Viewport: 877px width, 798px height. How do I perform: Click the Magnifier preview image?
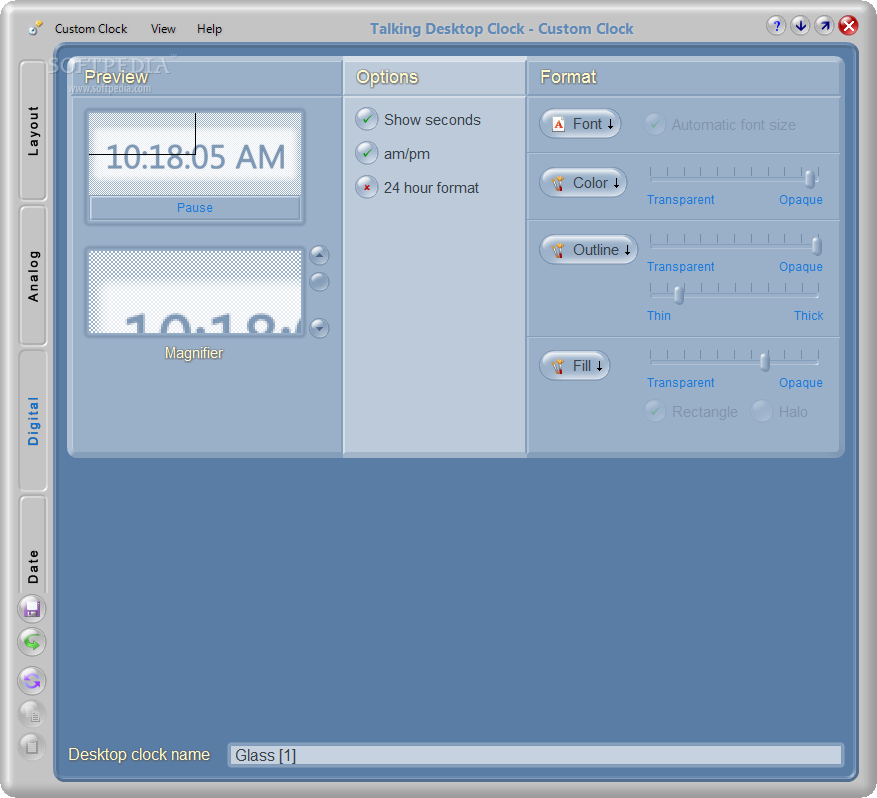(195, 292)
